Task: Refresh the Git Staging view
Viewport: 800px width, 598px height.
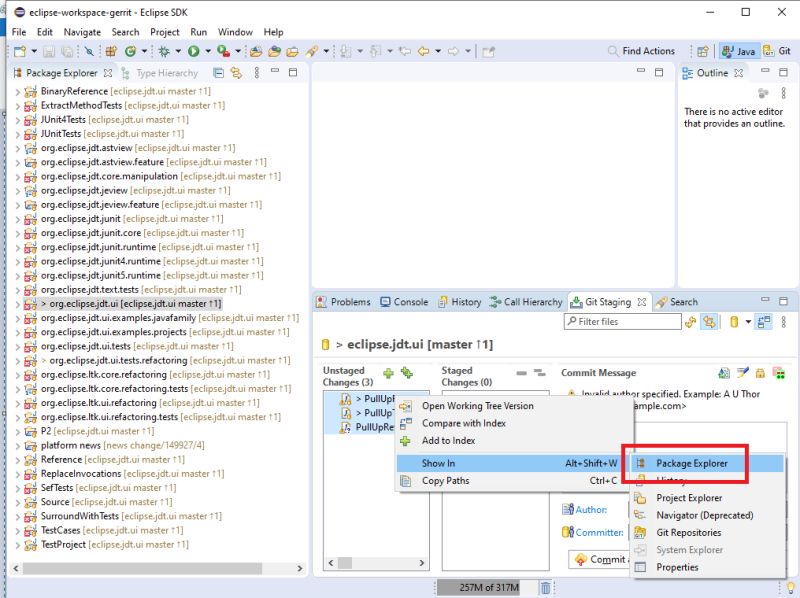Action: click(689, 321)
